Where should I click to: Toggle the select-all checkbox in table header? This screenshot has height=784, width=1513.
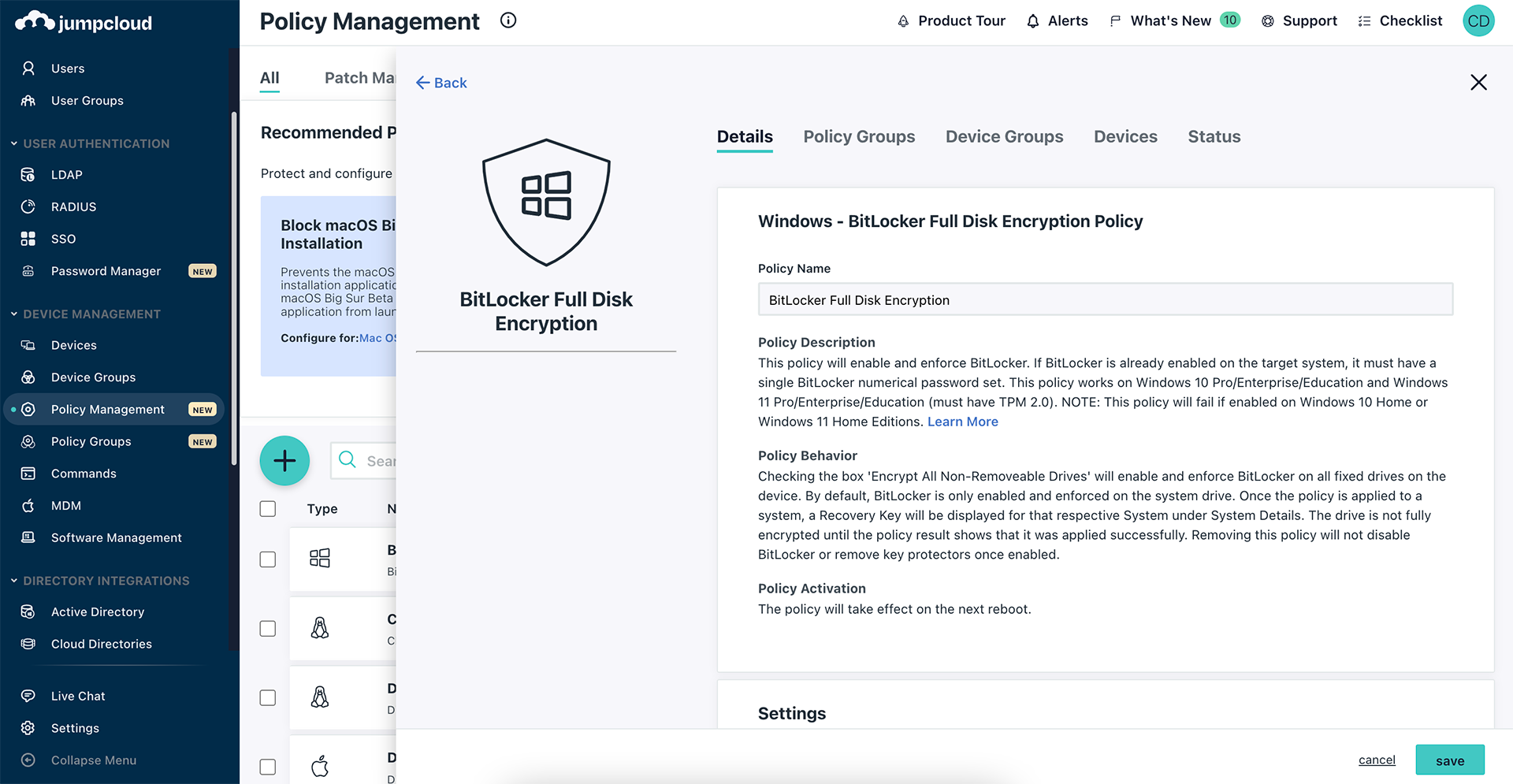[x=268, y=509]
